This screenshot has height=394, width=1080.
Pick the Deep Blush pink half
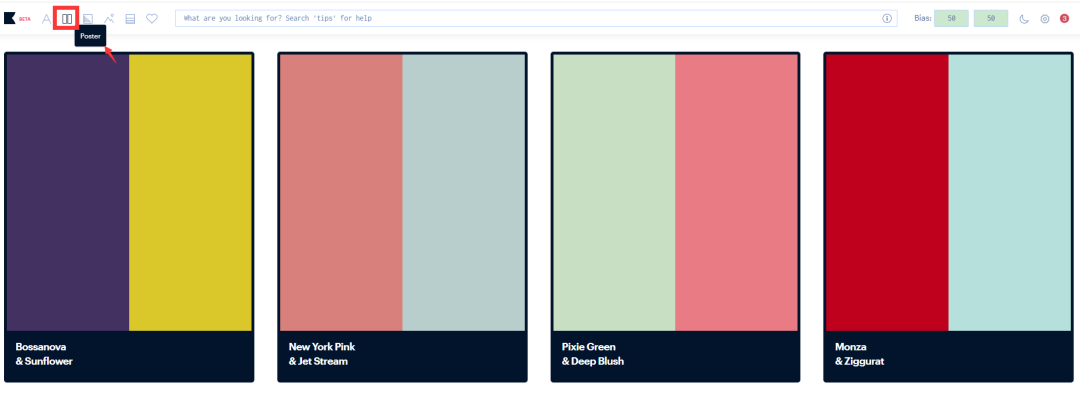[736, 192]
